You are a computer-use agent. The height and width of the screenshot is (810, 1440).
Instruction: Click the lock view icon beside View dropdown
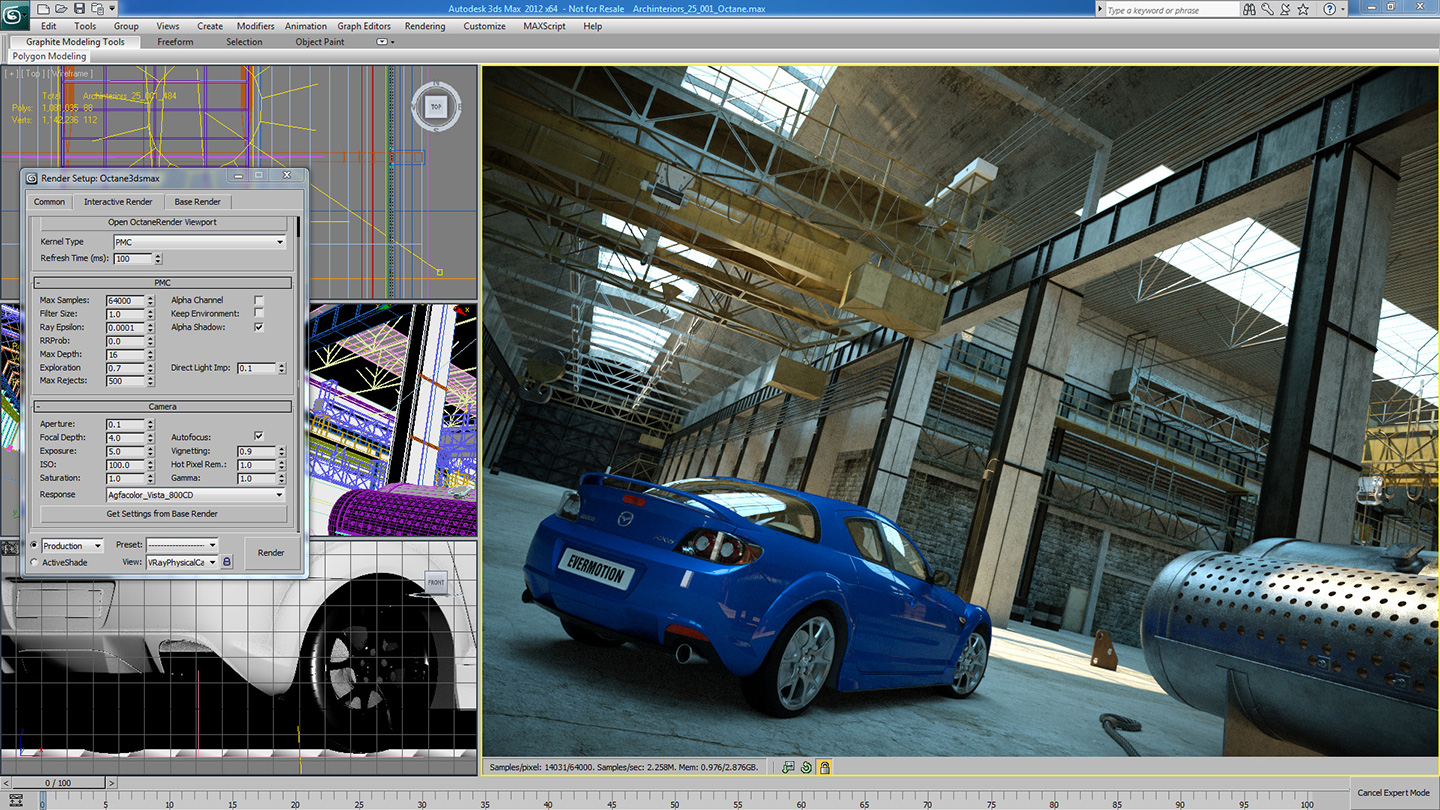pos(227,562)
